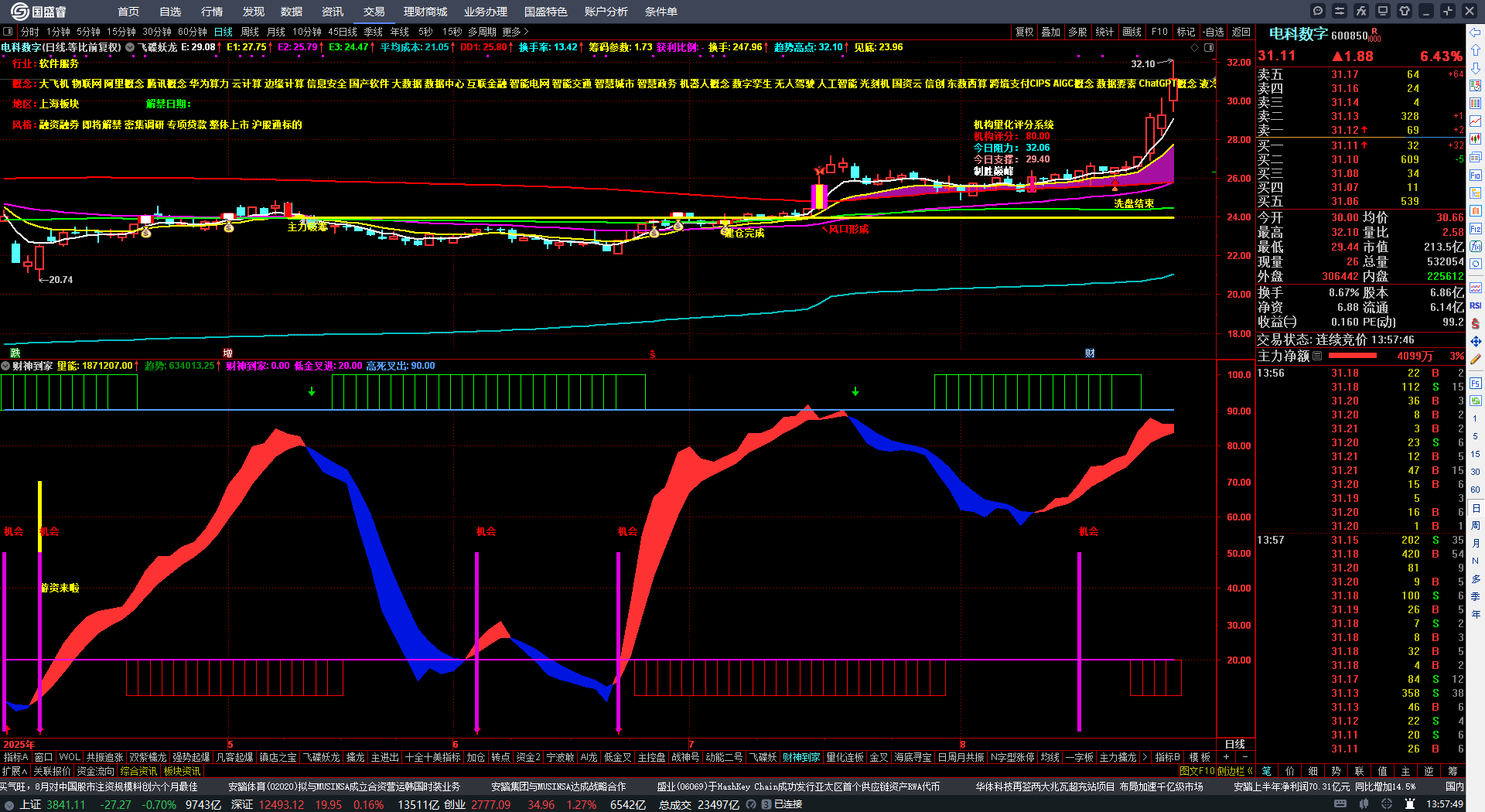Click the 日 period icon in right sidebar
This screenshot has width=1485, height=812.
click(1476, 508)
